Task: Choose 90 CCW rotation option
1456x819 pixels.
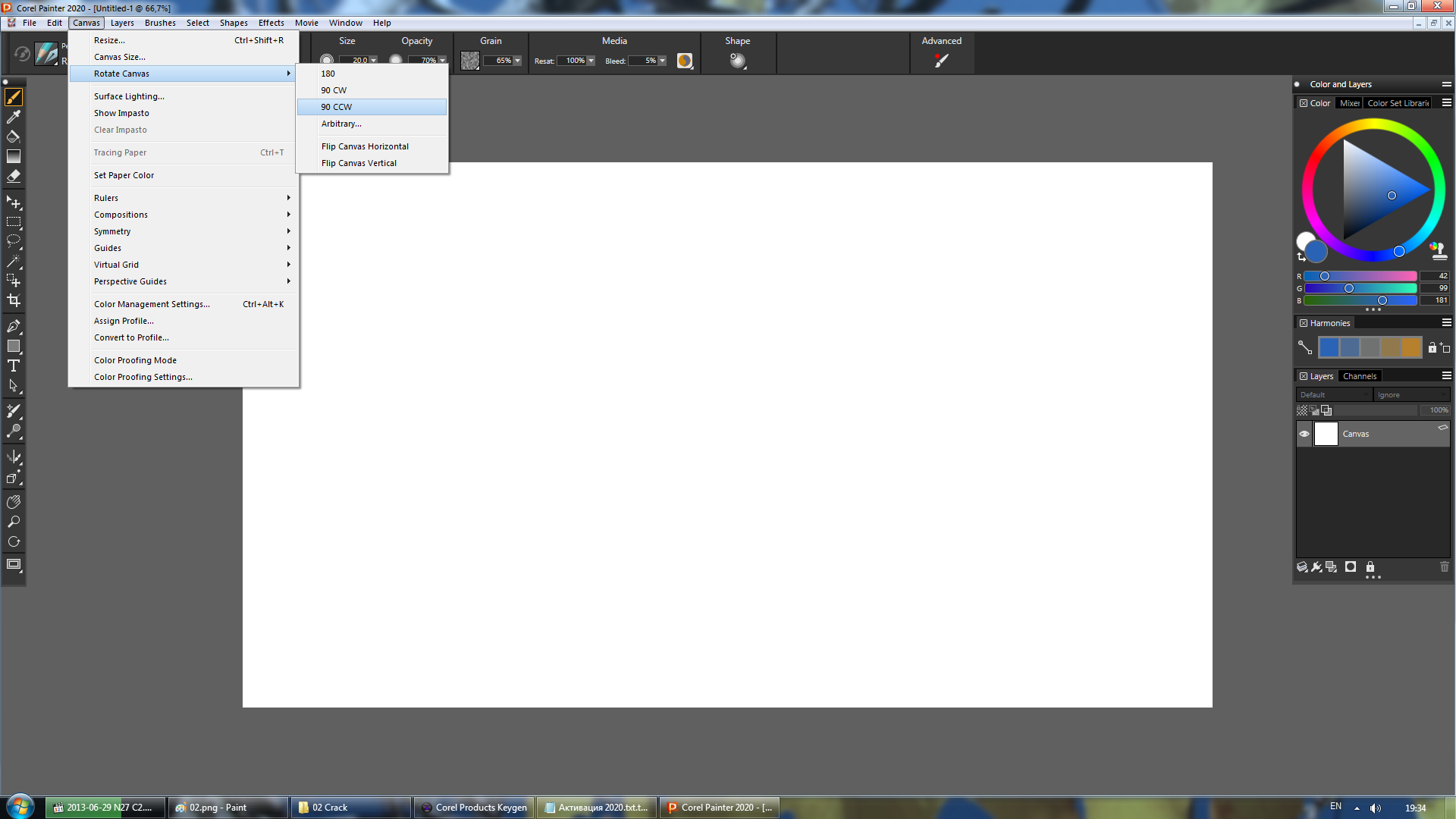Action: tap(336, 107)
